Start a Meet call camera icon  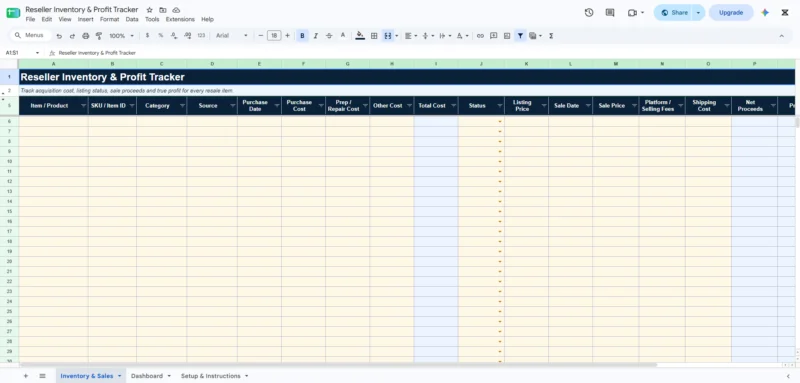coord(633,13)
